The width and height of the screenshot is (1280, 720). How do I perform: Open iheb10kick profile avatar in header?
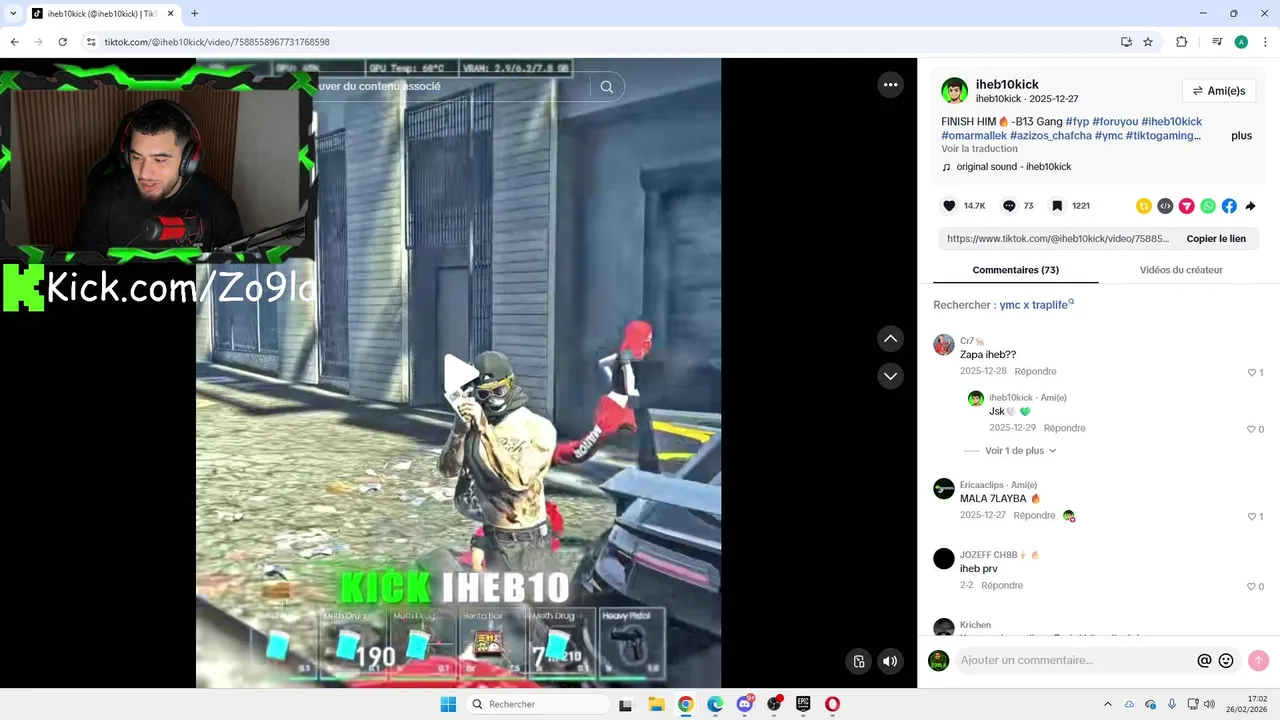coord(955,91)
